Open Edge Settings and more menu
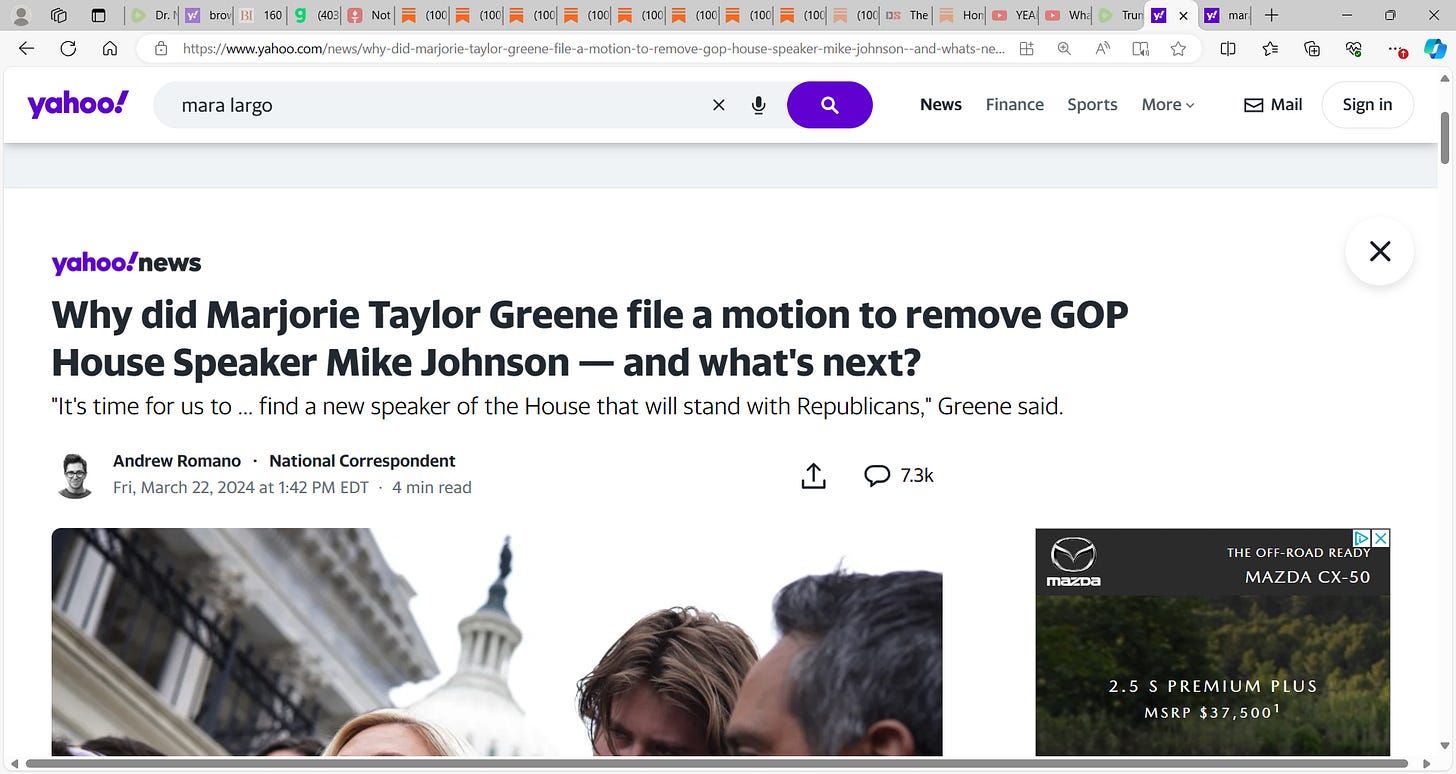The height and width of the screenshot is (774, 1456). coord(1397,48)
